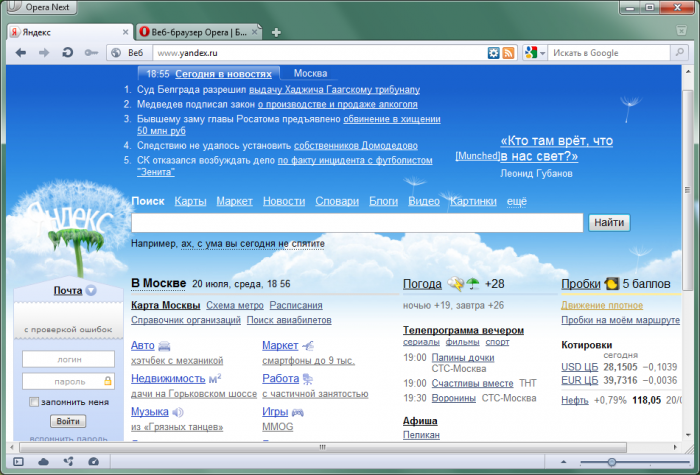Click the Yandex search input box
Viewport: 700px width, 475px height.
pos(357,223)
